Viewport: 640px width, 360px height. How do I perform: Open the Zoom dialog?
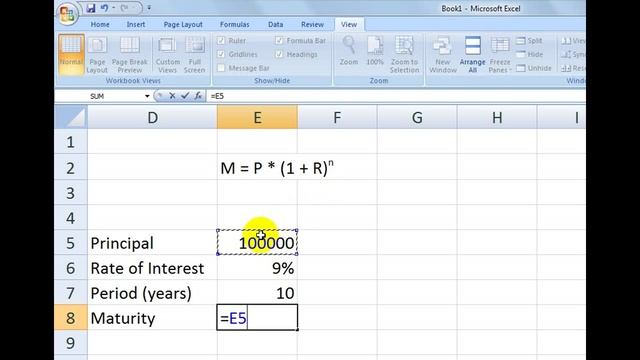349,51
